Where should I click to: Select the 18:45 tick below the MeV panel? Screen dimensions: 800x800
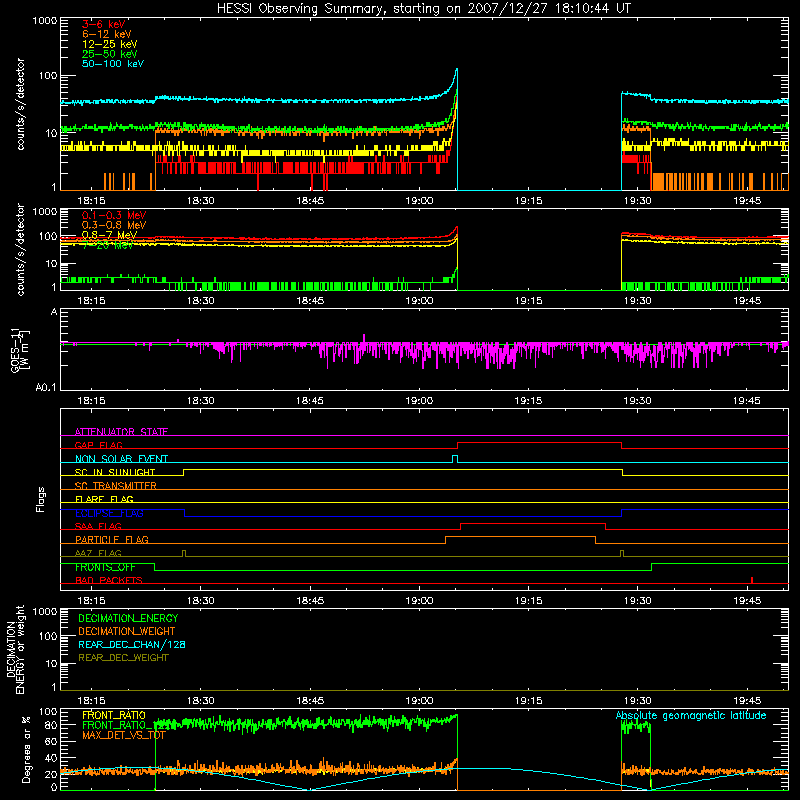point(310,301)
